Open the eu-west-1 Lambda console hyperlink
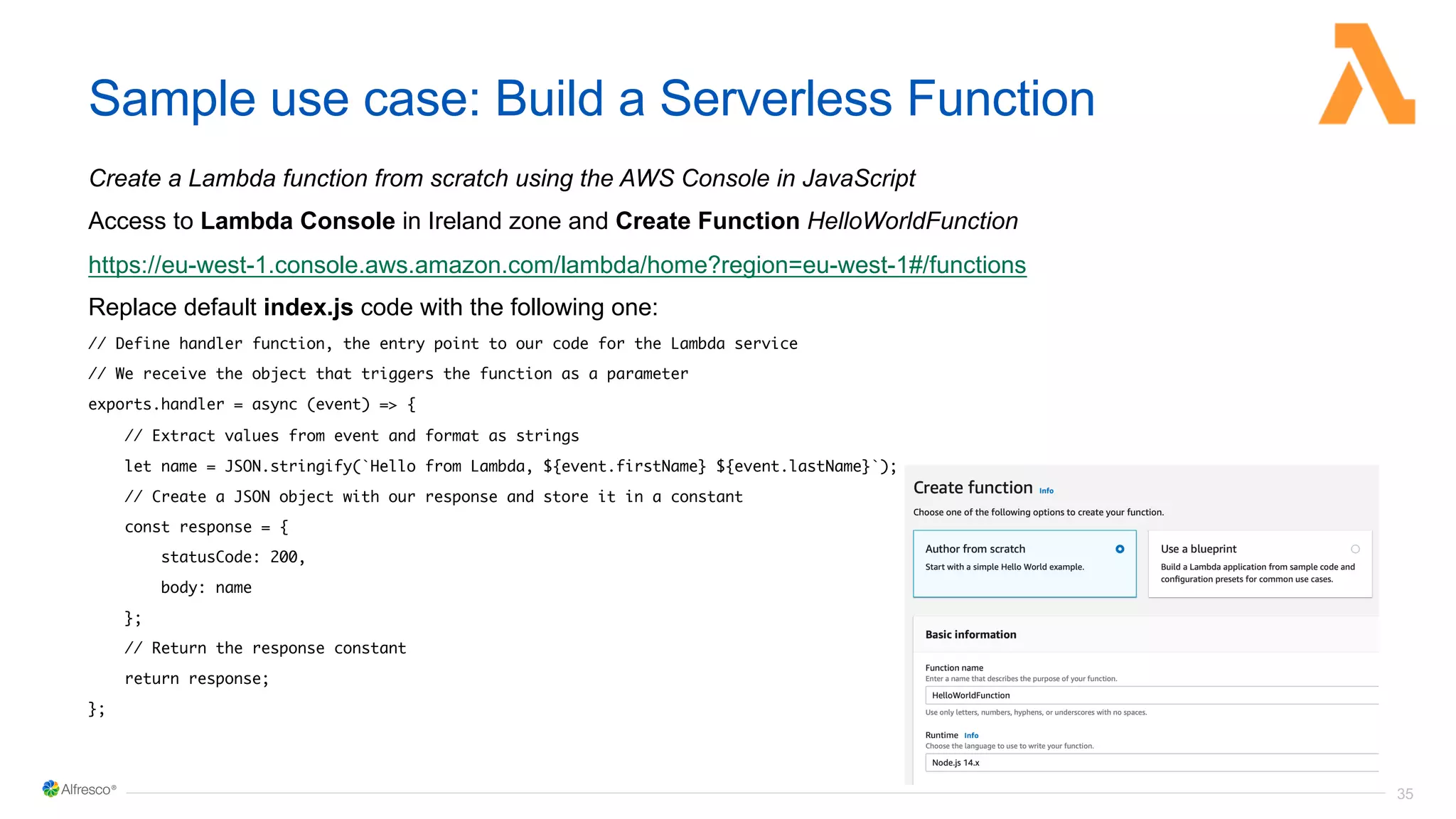Viewport: 1456px width, 819px height. pos(557,265)
